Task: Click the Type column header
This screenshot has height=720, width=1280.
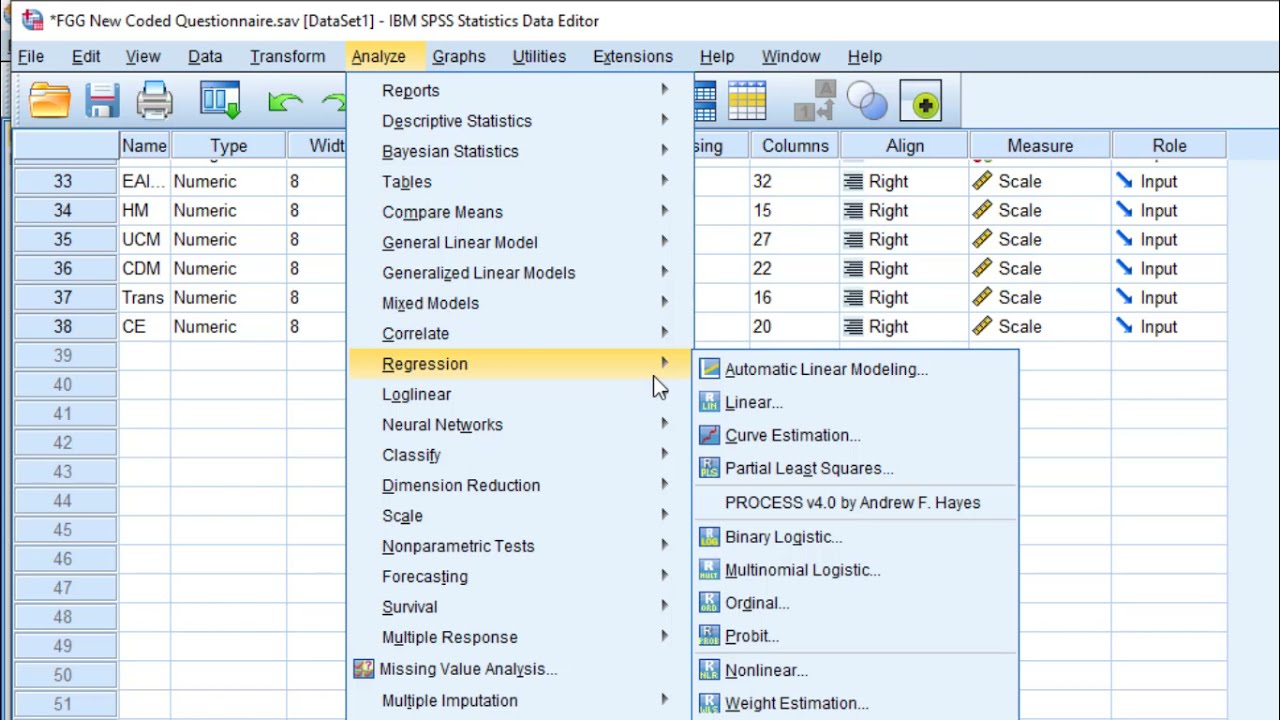Action: click(x=228, y=146)
